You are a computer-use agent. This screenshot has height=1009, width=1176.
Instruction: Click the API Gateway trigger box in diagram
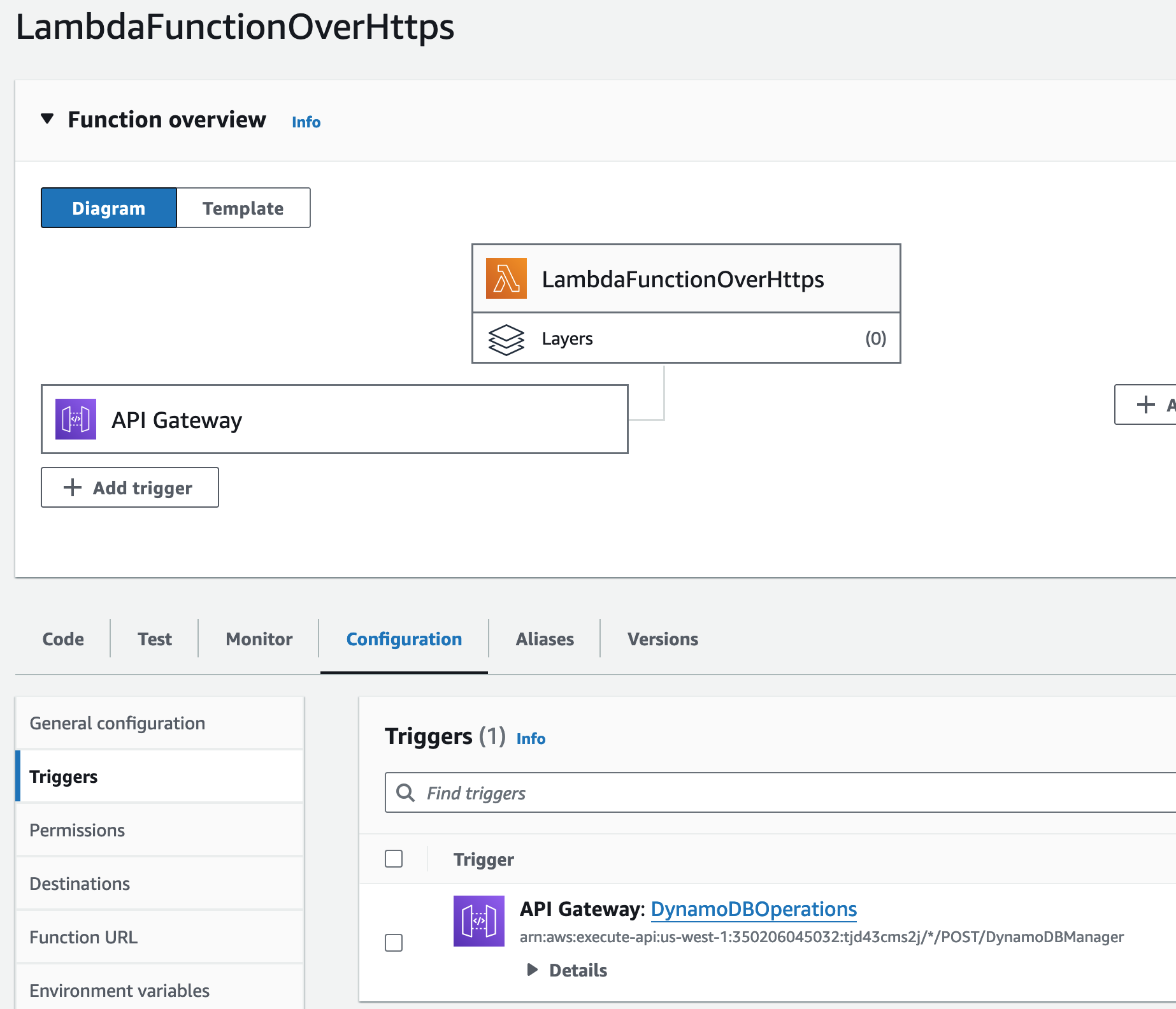(x=334, y=419)
